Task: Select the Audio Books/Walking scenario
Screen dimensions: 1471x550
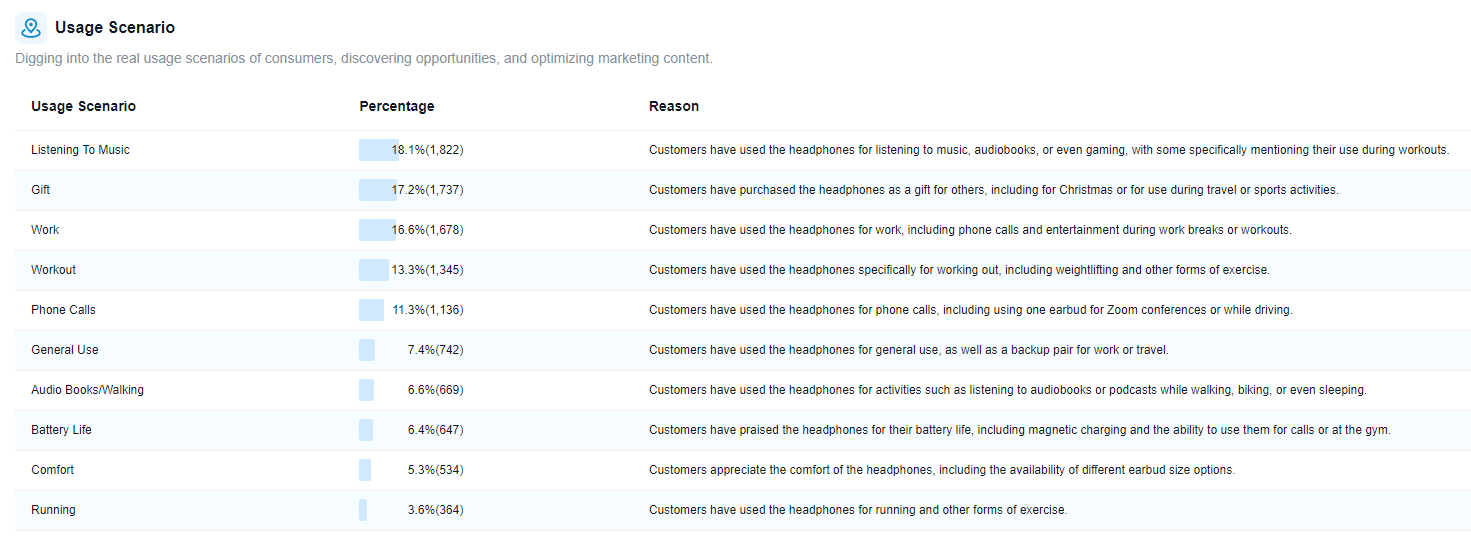Action: coord(87,390)
